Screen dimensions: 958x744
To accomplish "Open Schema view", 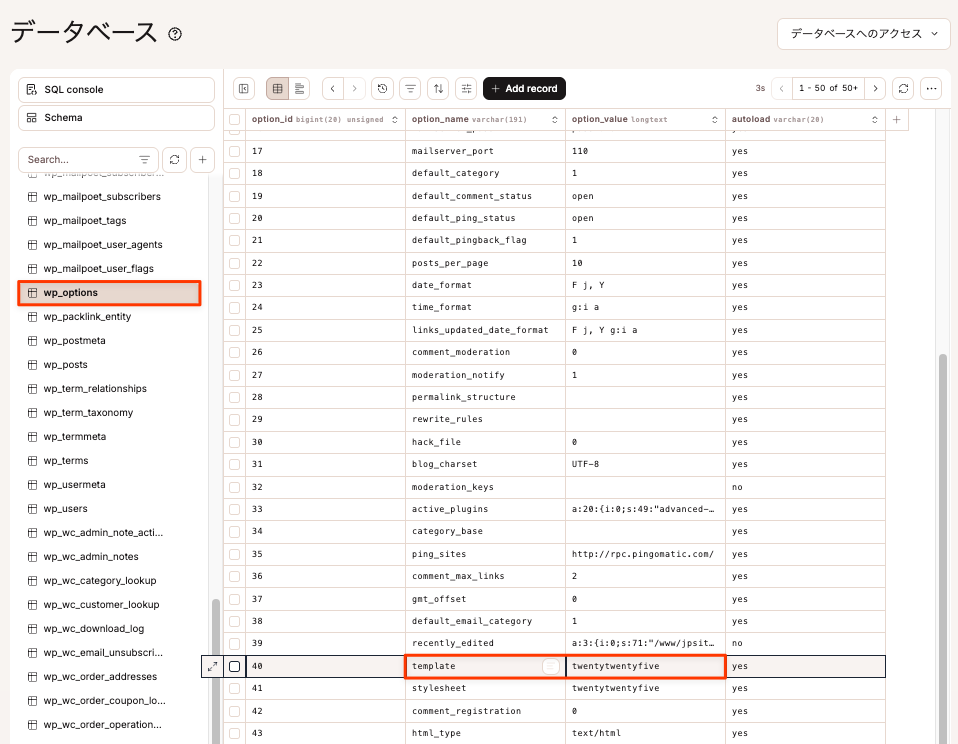I will point(116,118).
